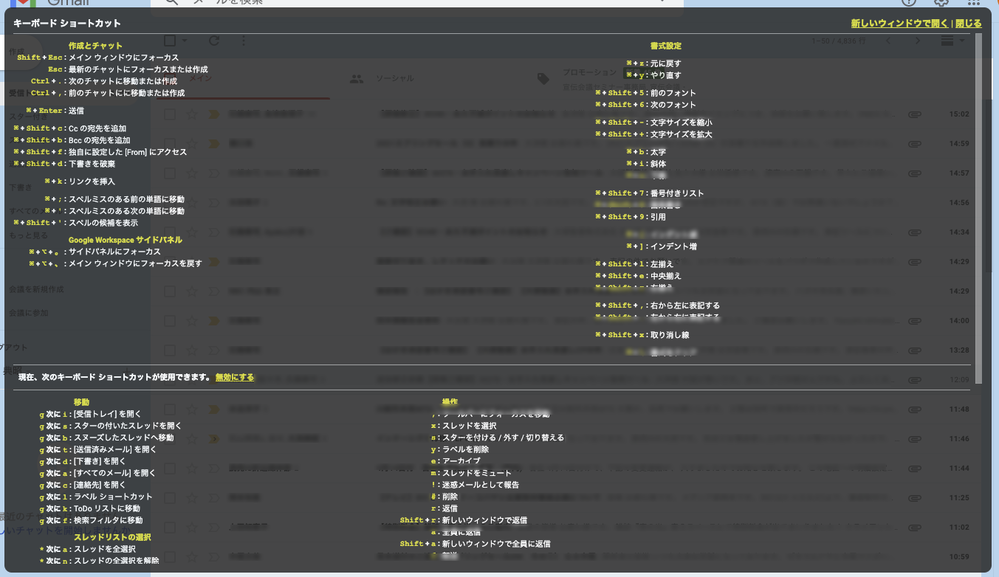Check the checkbox of the 11:02 email row
Image resolution: width=999 pixels, height=577 pixels.
[169, 527]
